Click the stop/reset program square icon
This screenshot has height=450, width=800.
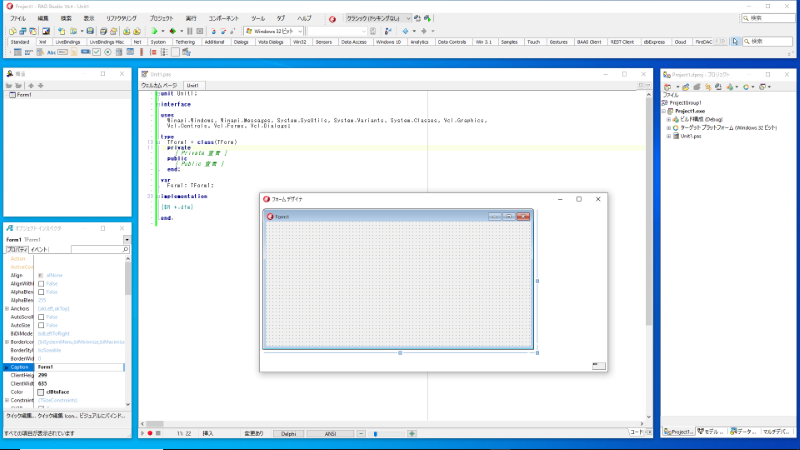200,31
